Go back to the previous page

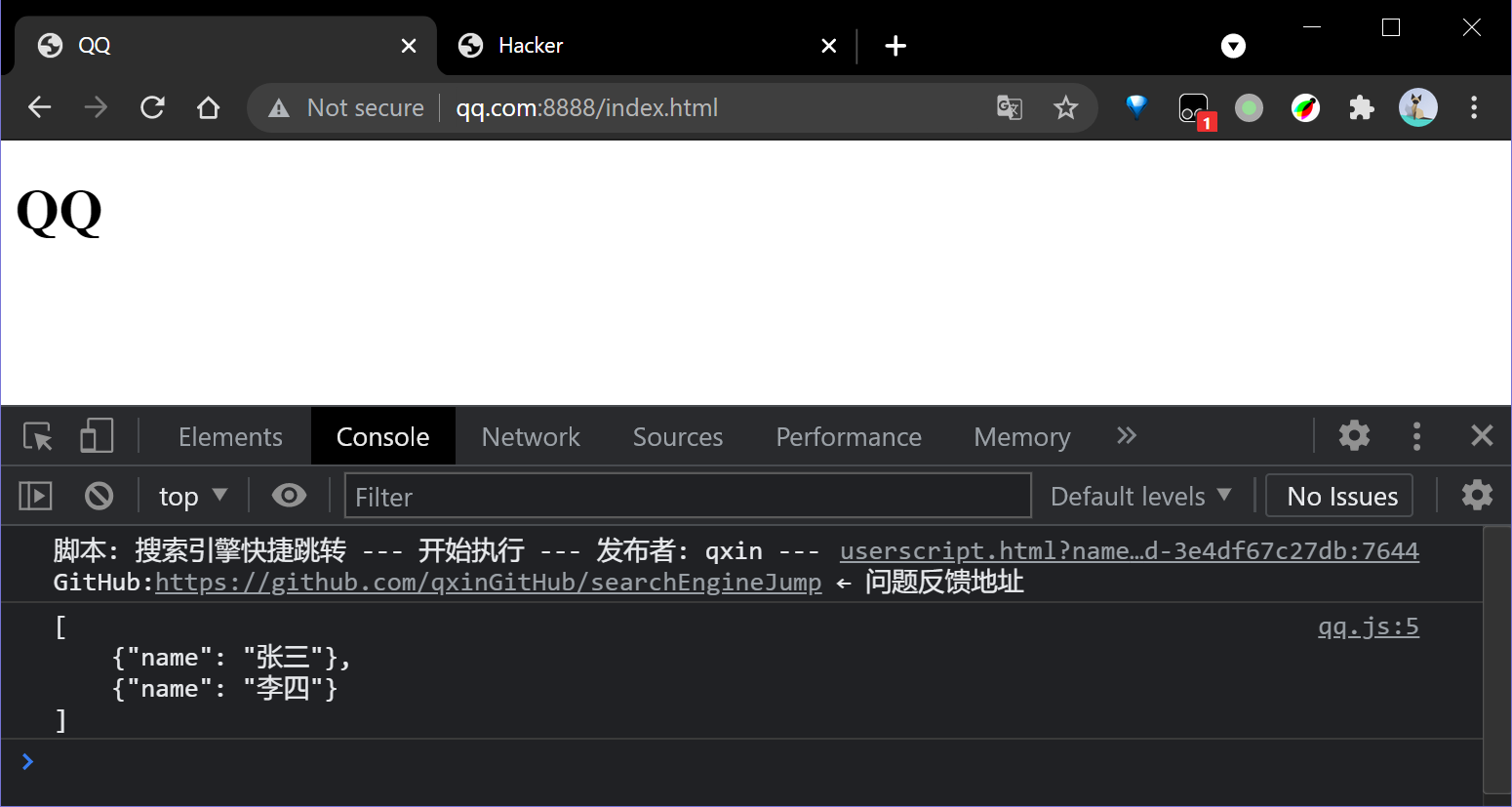tap(39, 107)
